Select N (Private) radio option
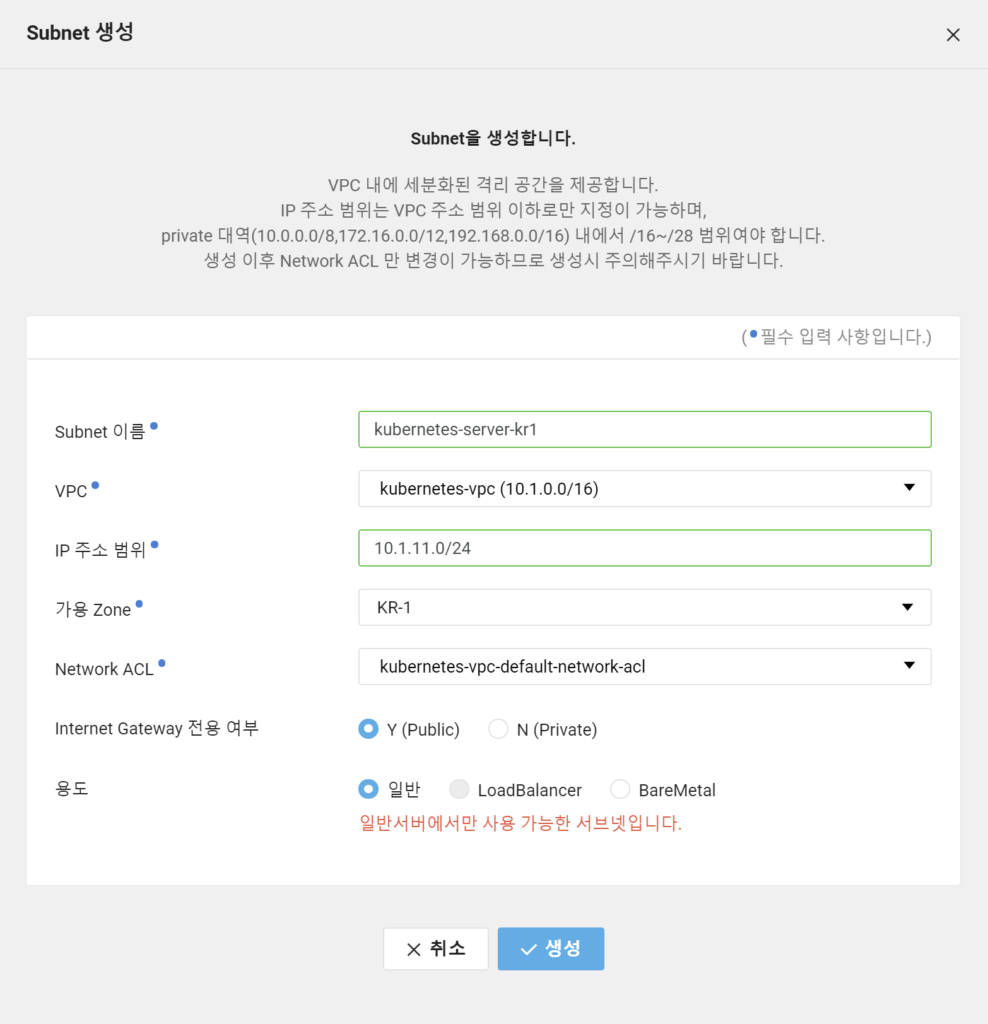 coord(498,729)
